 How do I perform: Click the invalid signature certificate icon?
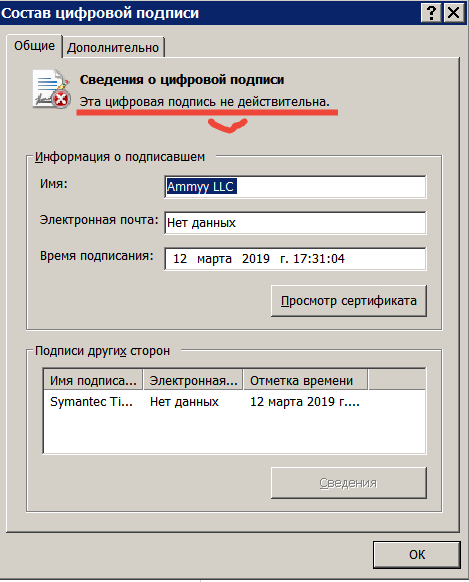coord(52,89)
